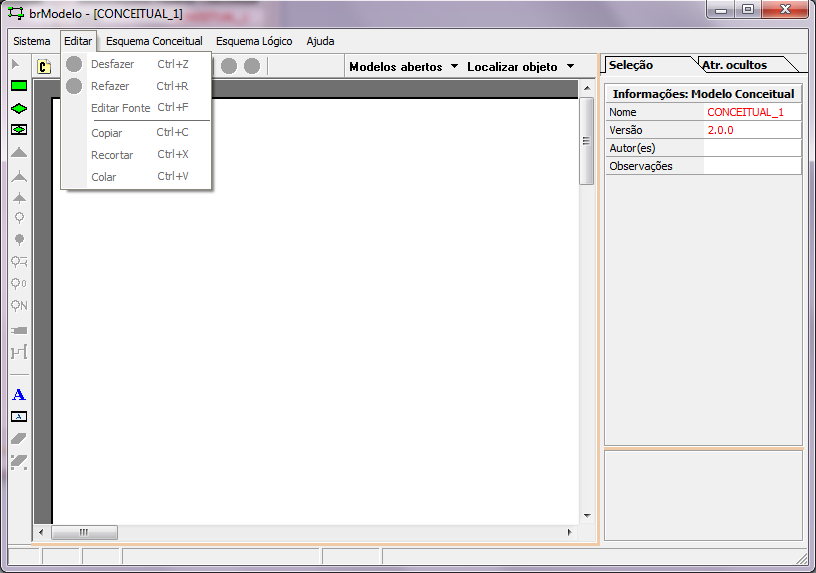Select the green Entity rectangle tool
The width and height of the screenshot is (816, 573).
click(x=19, y=86)
